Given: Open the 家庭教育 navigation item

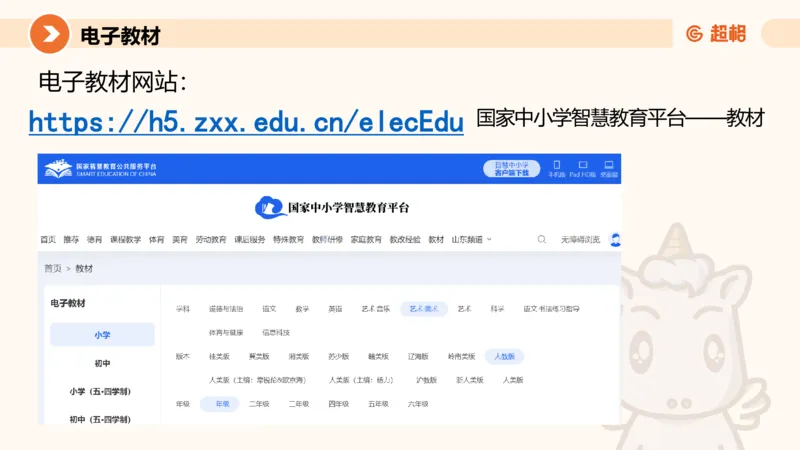Looking at the screenshot, I should [366, 239].
